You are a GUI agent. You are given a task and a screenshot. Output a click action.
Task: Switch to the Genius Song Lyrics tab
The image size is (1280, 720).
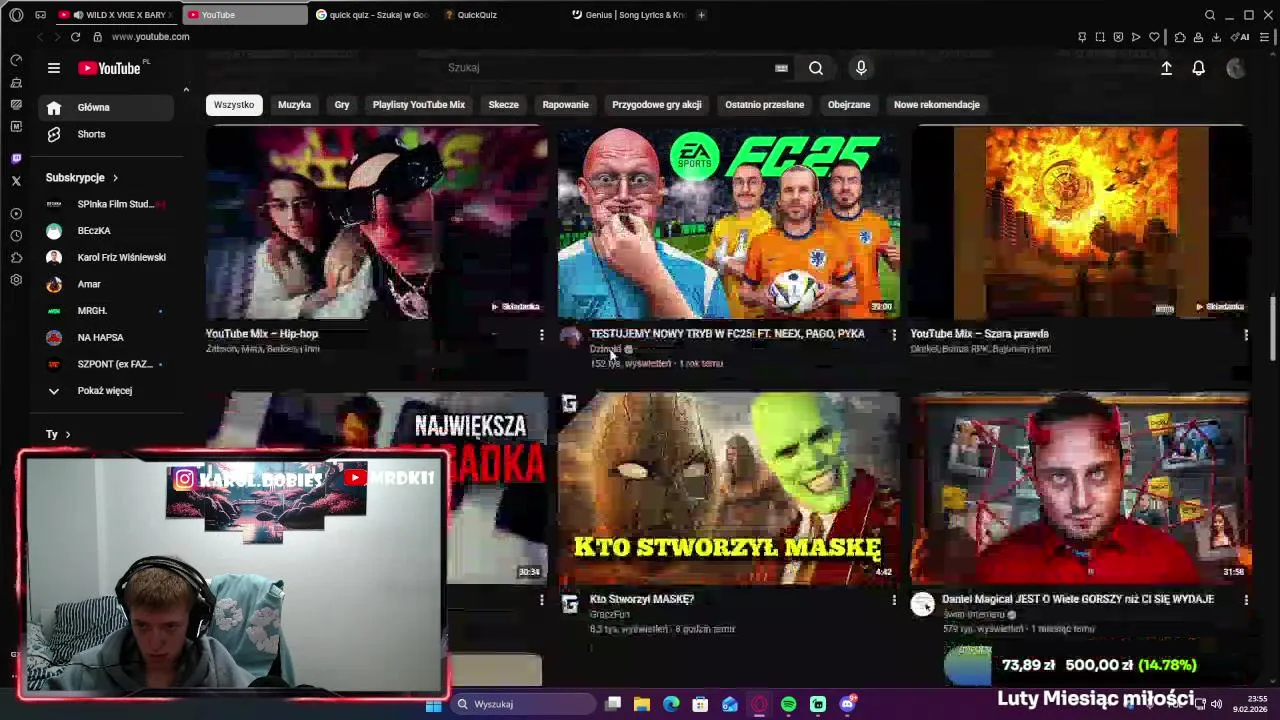628,15
